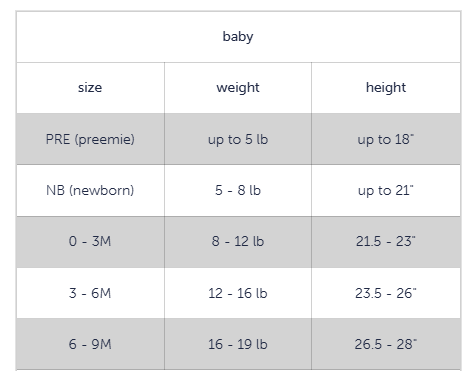474x371 pixels.
Task: Select the '3 - 6M' size cell
Action: click(x=90, y=293)
